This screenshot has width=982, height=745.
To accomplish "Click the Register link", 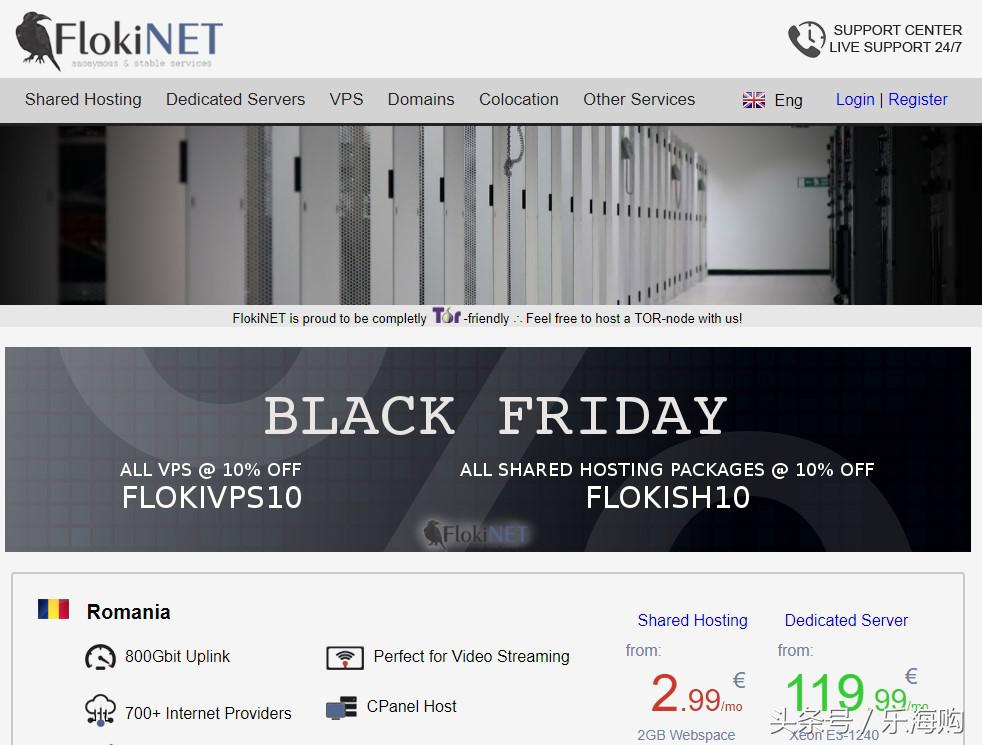I will click(917, 100).
